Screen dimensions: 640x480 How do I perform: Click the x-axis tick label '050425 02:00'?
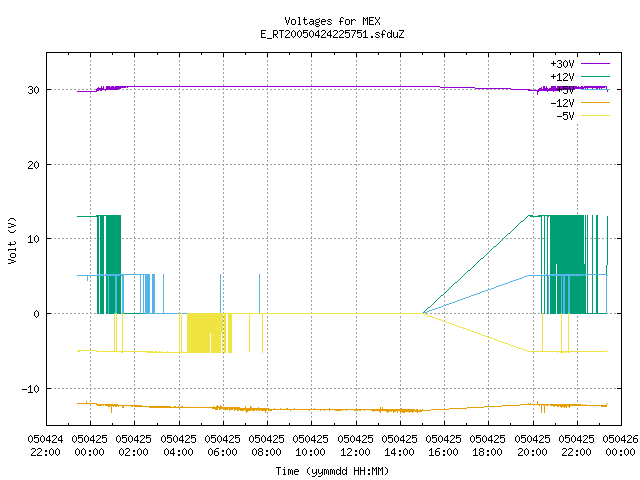133,446
